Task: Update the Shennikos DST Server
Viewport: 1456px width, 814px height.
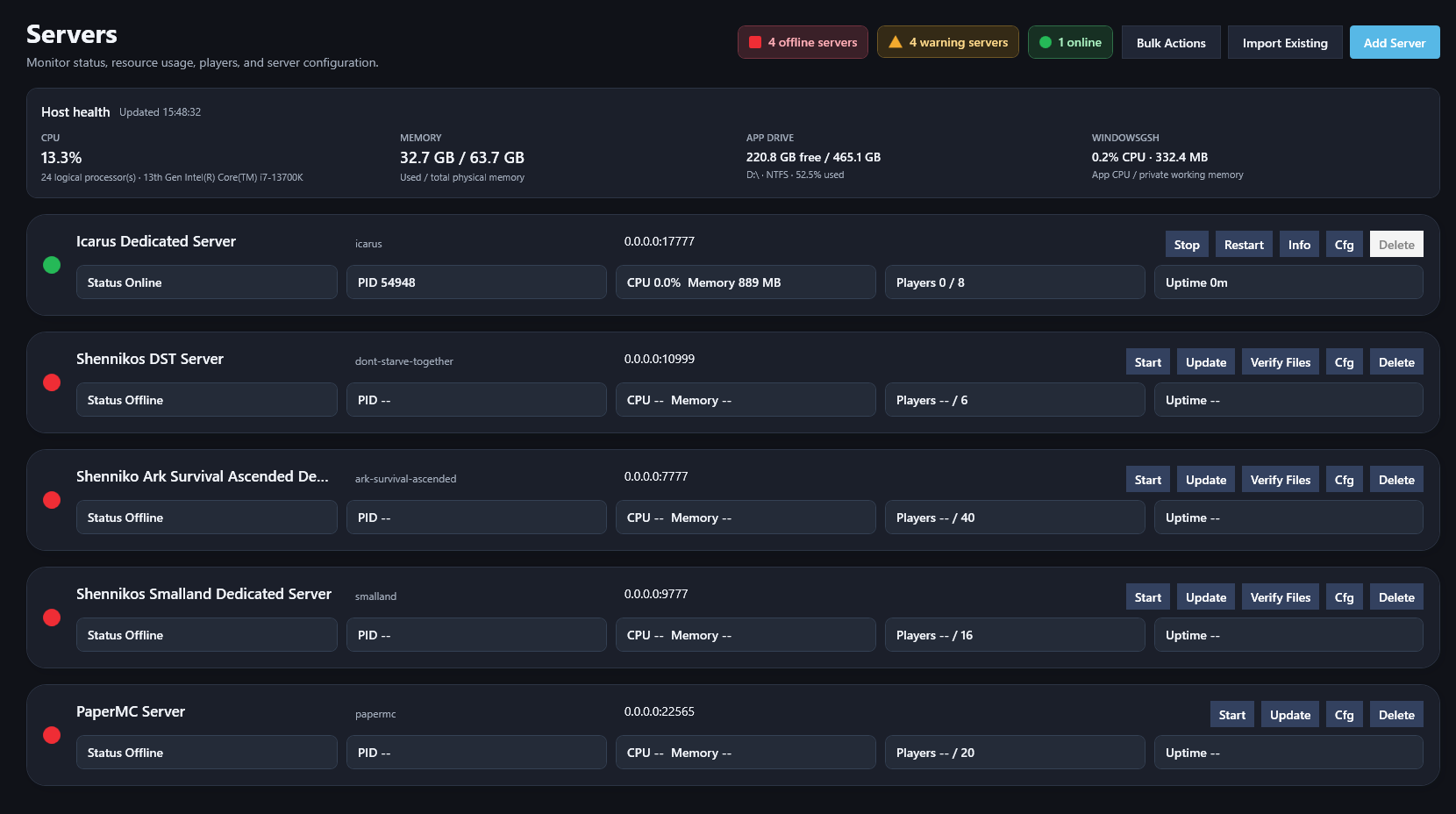Action: (1206, 362)
